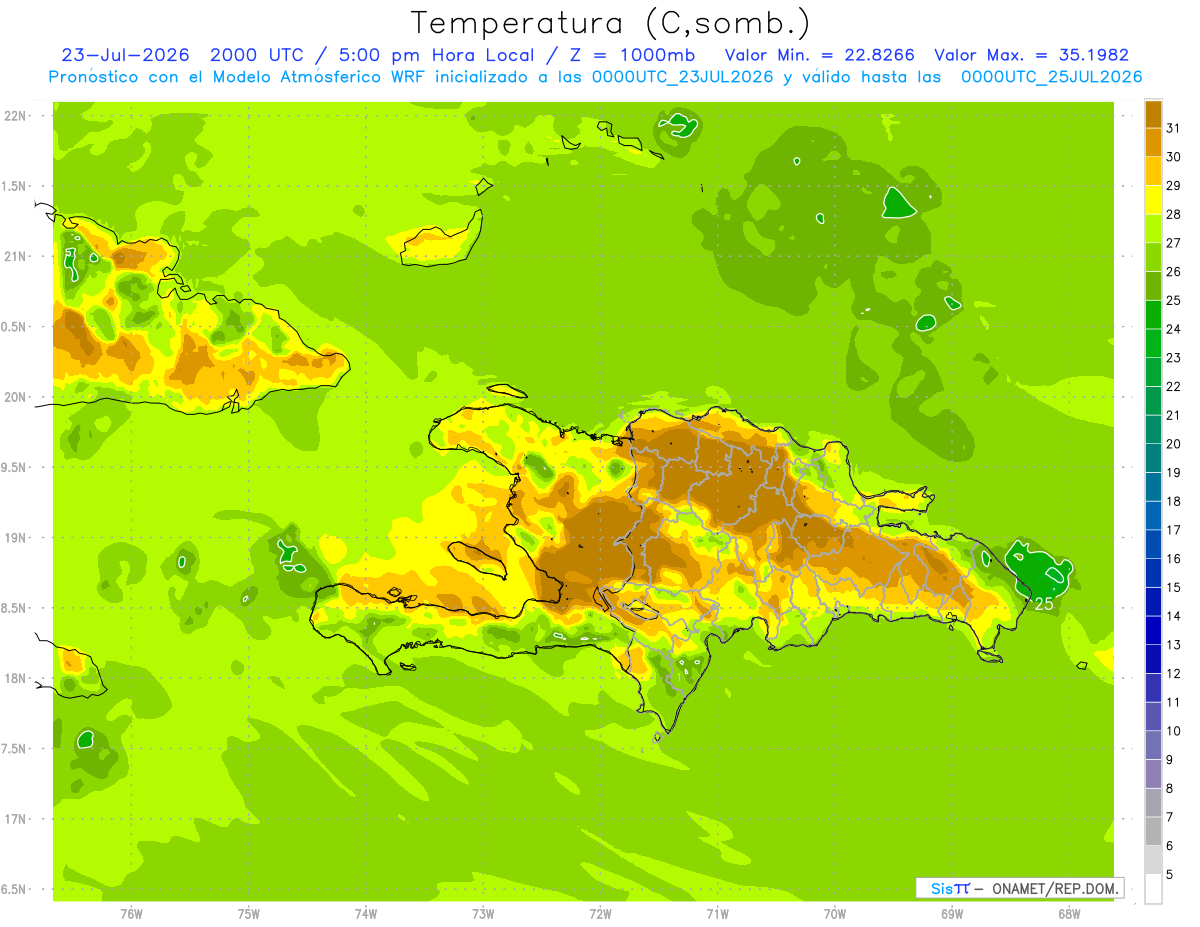
Task: Click the '28' label on the color scale
Action: [1173, 214]
